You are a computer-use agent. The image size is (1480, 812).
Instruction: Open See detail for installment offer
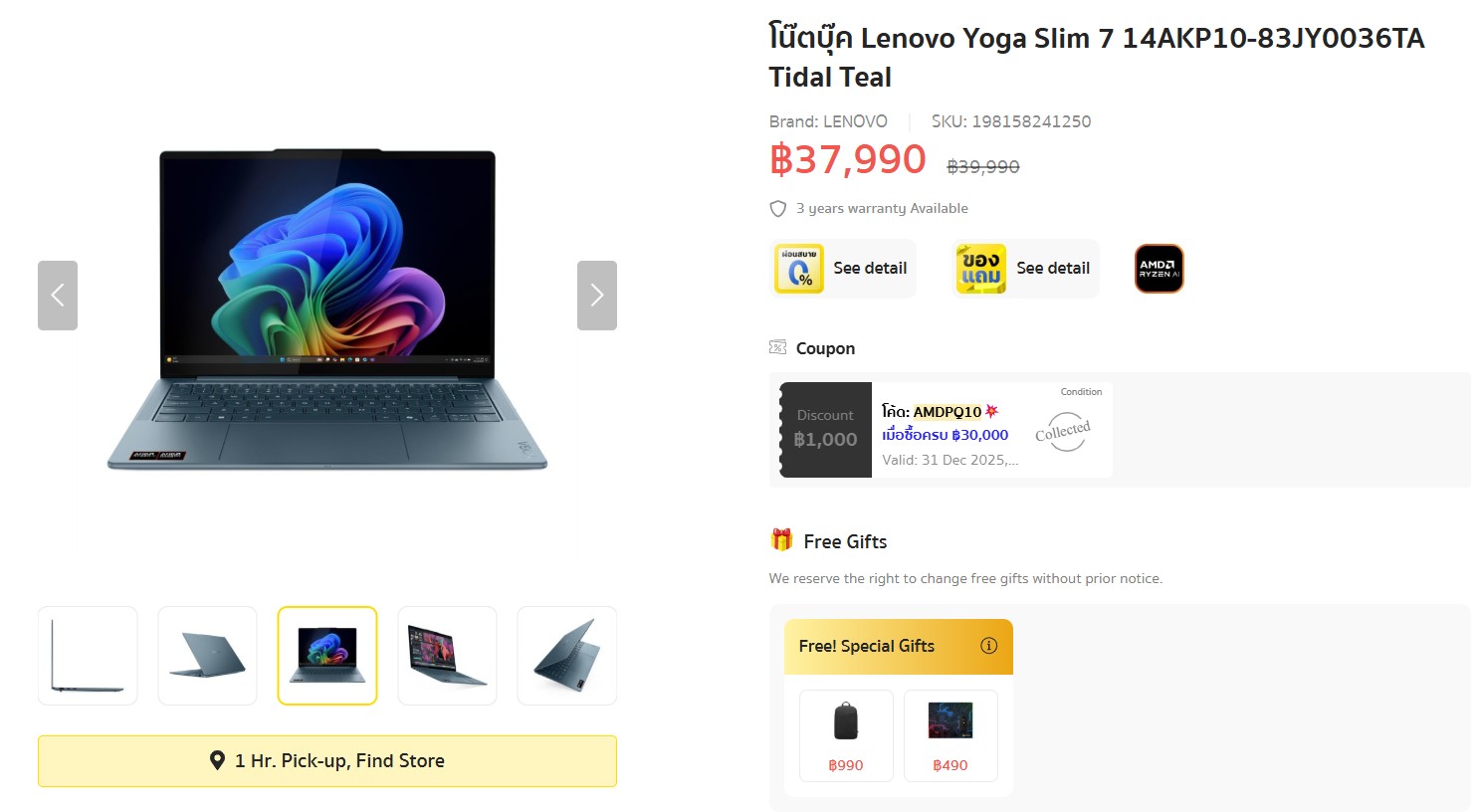tap(870, 269)
